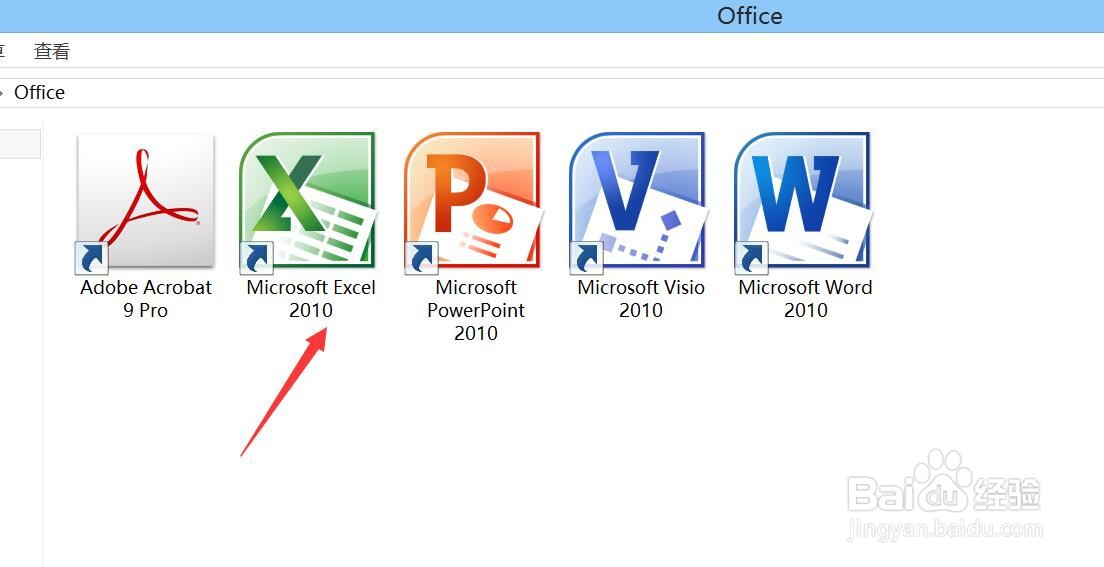Expand the breadcrumb chevron before Office
Viewport: 1104px width, 567px height.
[2, 93]
